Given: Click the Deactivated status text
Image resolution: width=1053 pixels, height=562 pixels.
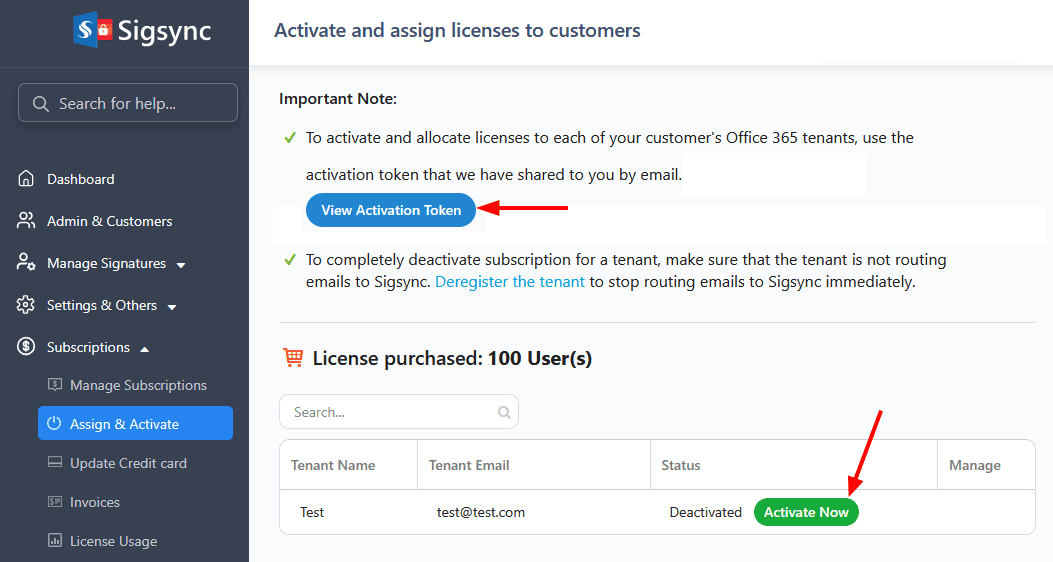Looking at the screenshot, I should pyautogui.click(x=705, y=512).
